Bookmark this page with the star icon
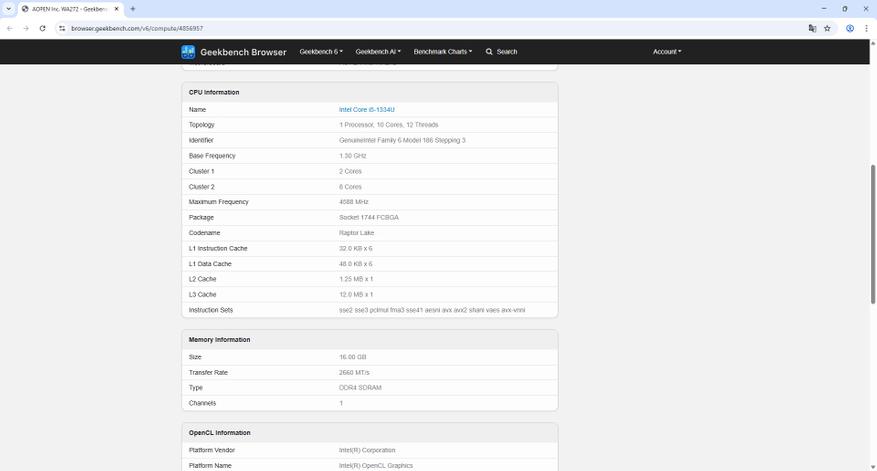877x471 pixels. click(827, 29)
